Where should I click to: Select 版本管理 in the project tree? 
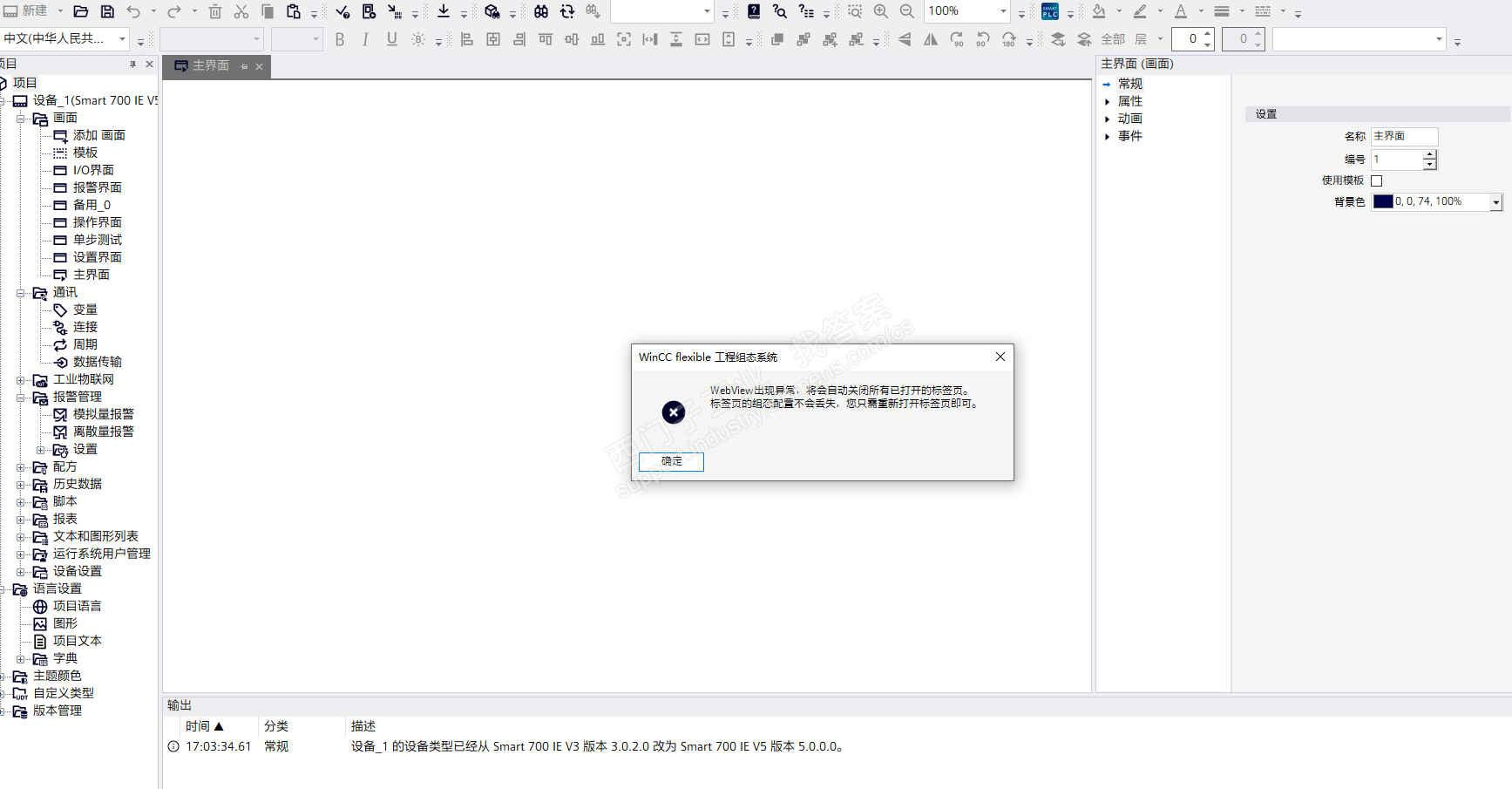[58, 711]
